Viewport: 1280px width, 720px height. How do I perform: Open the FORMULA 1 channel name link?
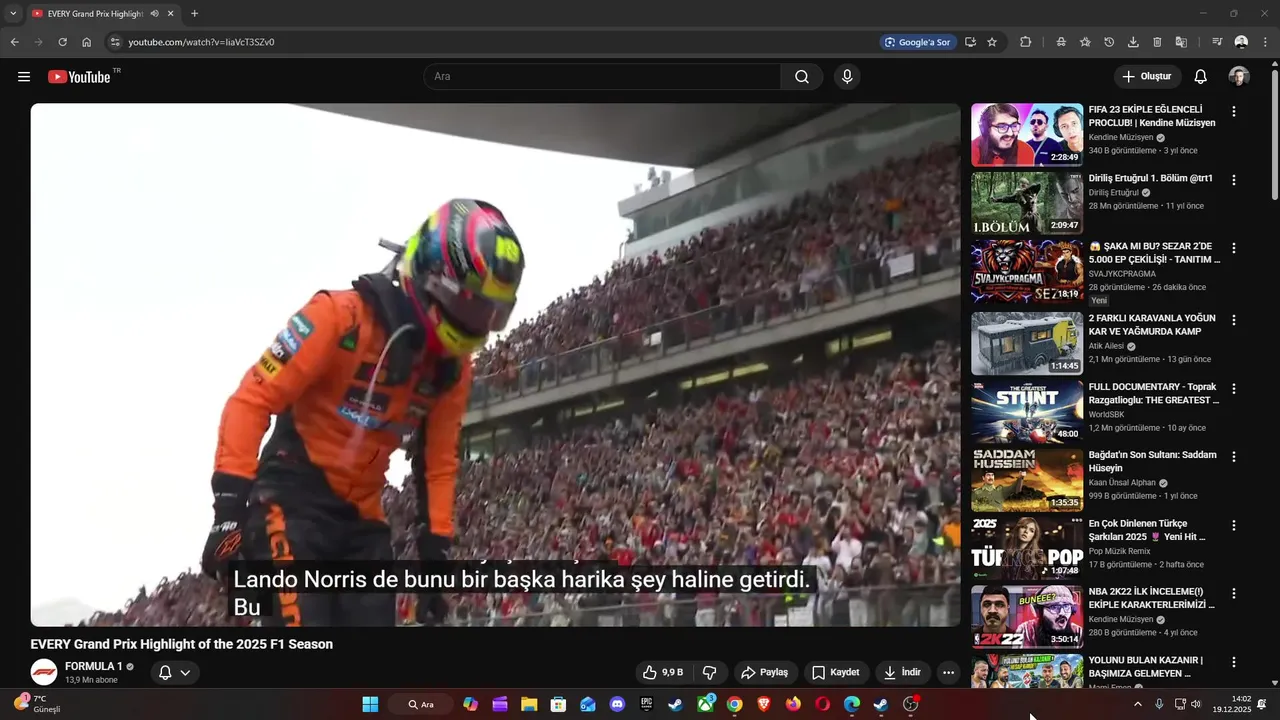[94, 666]
